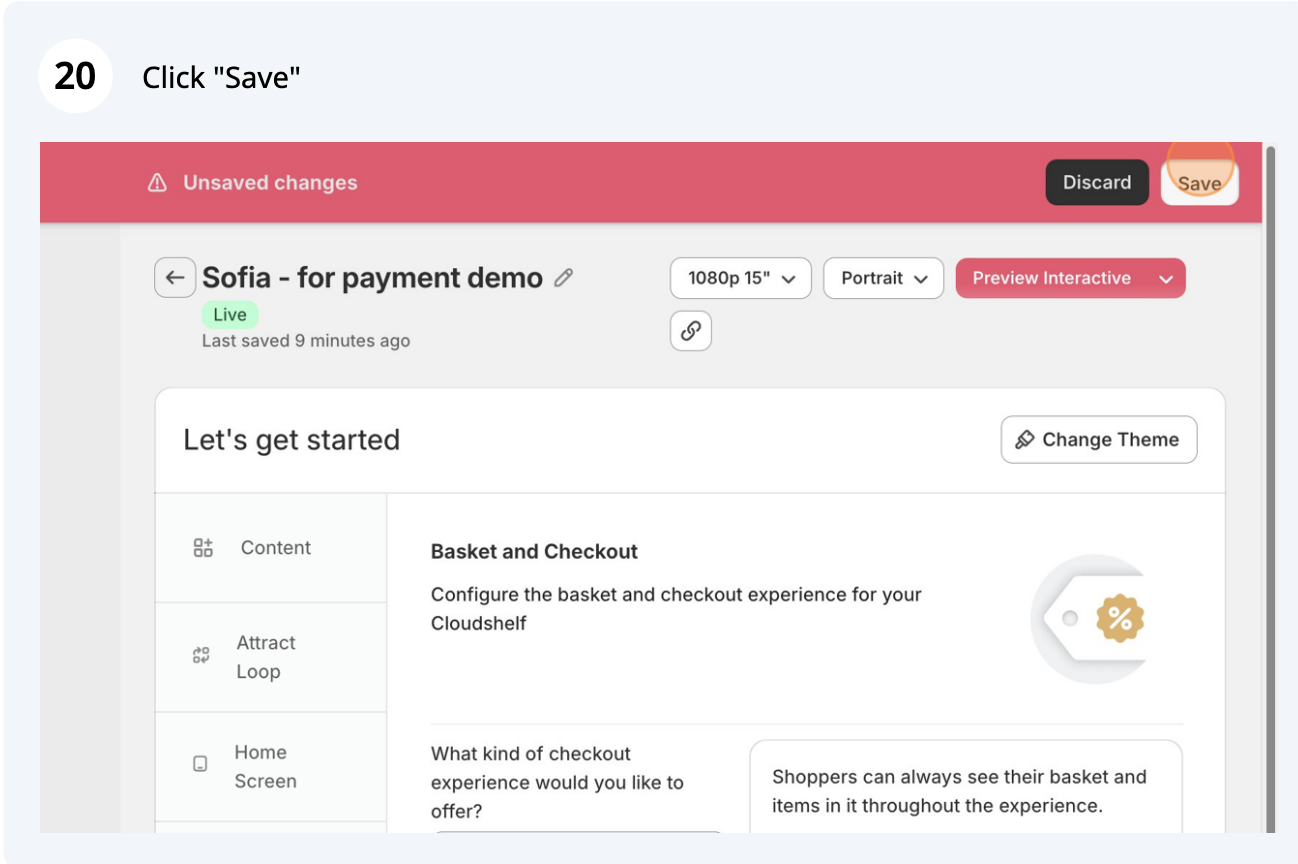Open the Home Screen tab
Image resolution: width=1298 pixels, height=864 pixels.
[271, 767]
